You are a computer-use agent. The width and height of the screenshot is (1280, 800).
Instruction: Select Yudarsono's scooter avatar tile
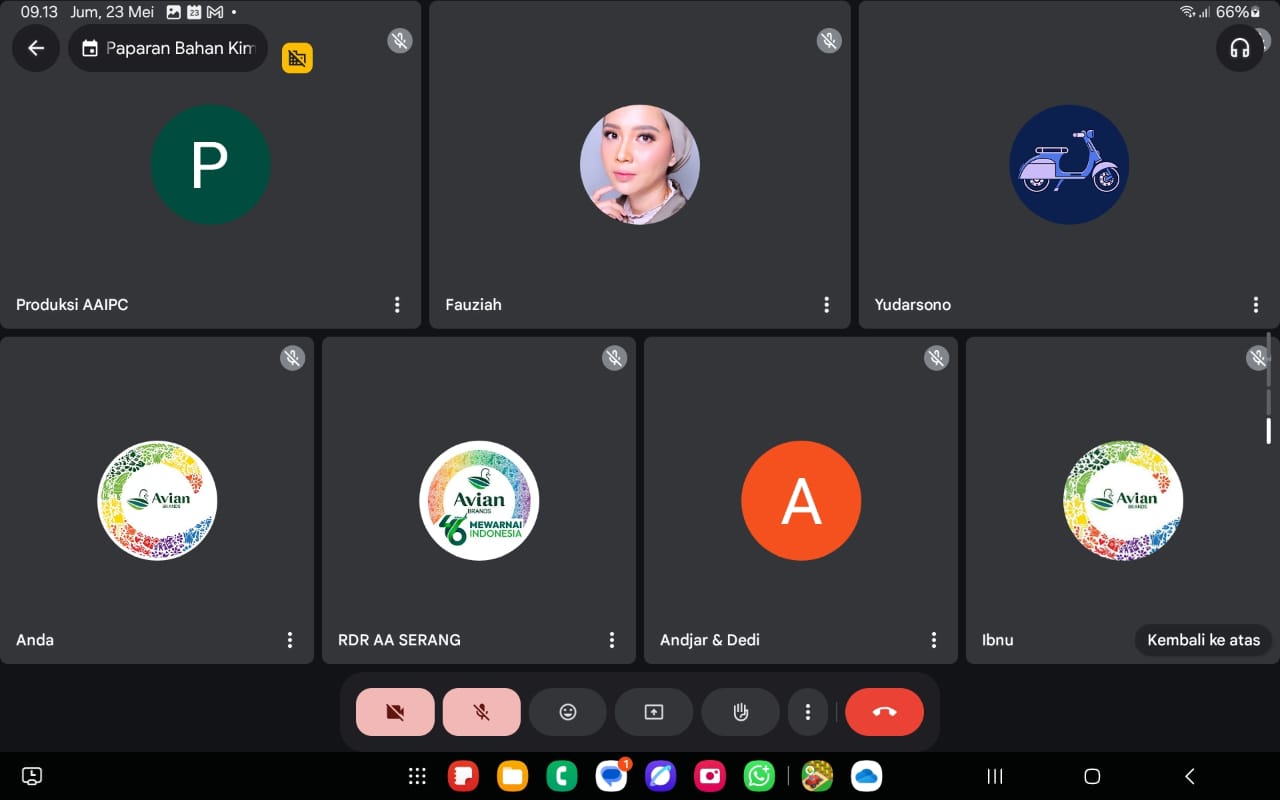[x=1069, y=165]
